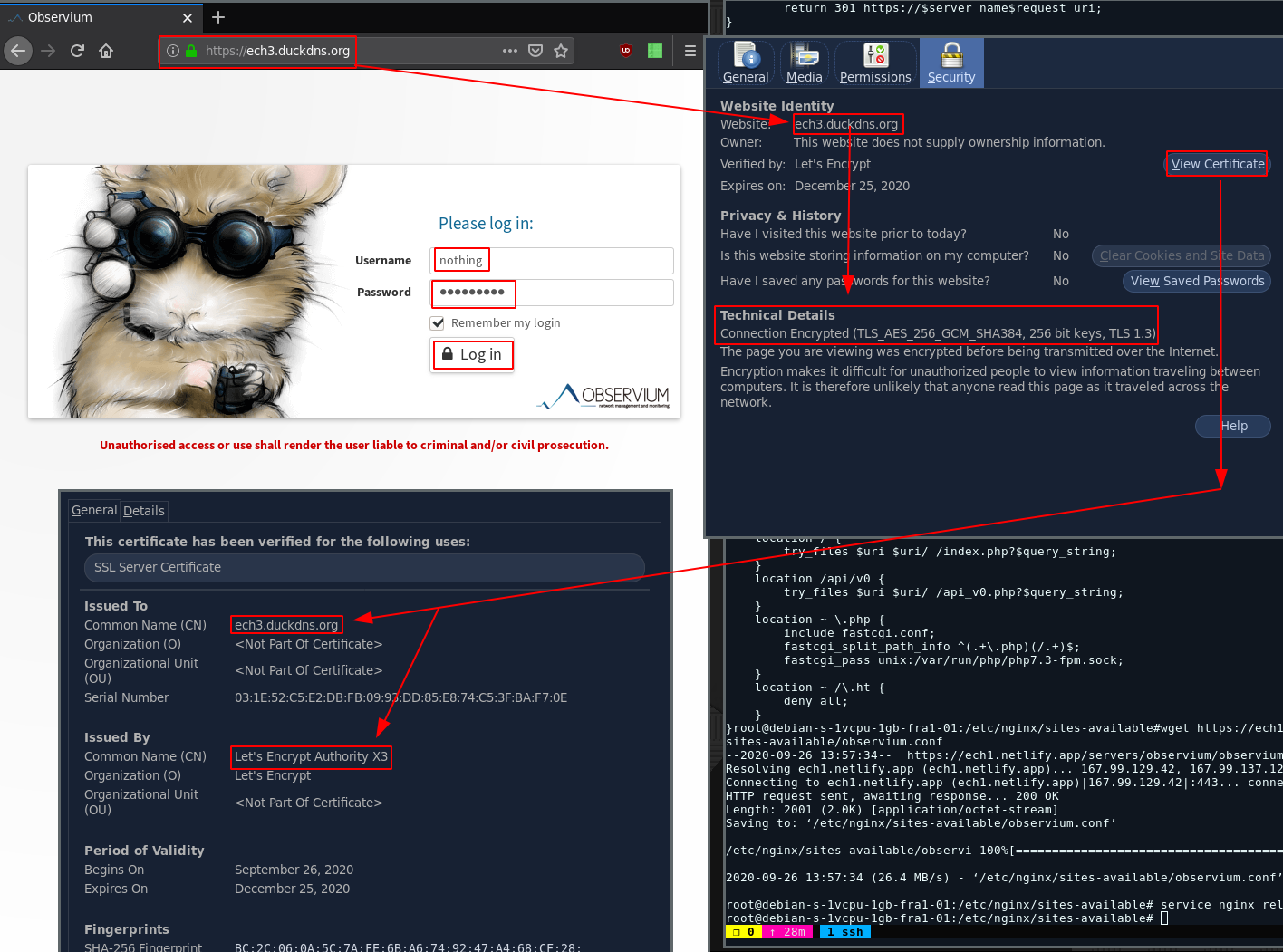Click the Pocket save icon
Image resolution: width=1283 pixels, height=952 pixels.
(535, 51)
